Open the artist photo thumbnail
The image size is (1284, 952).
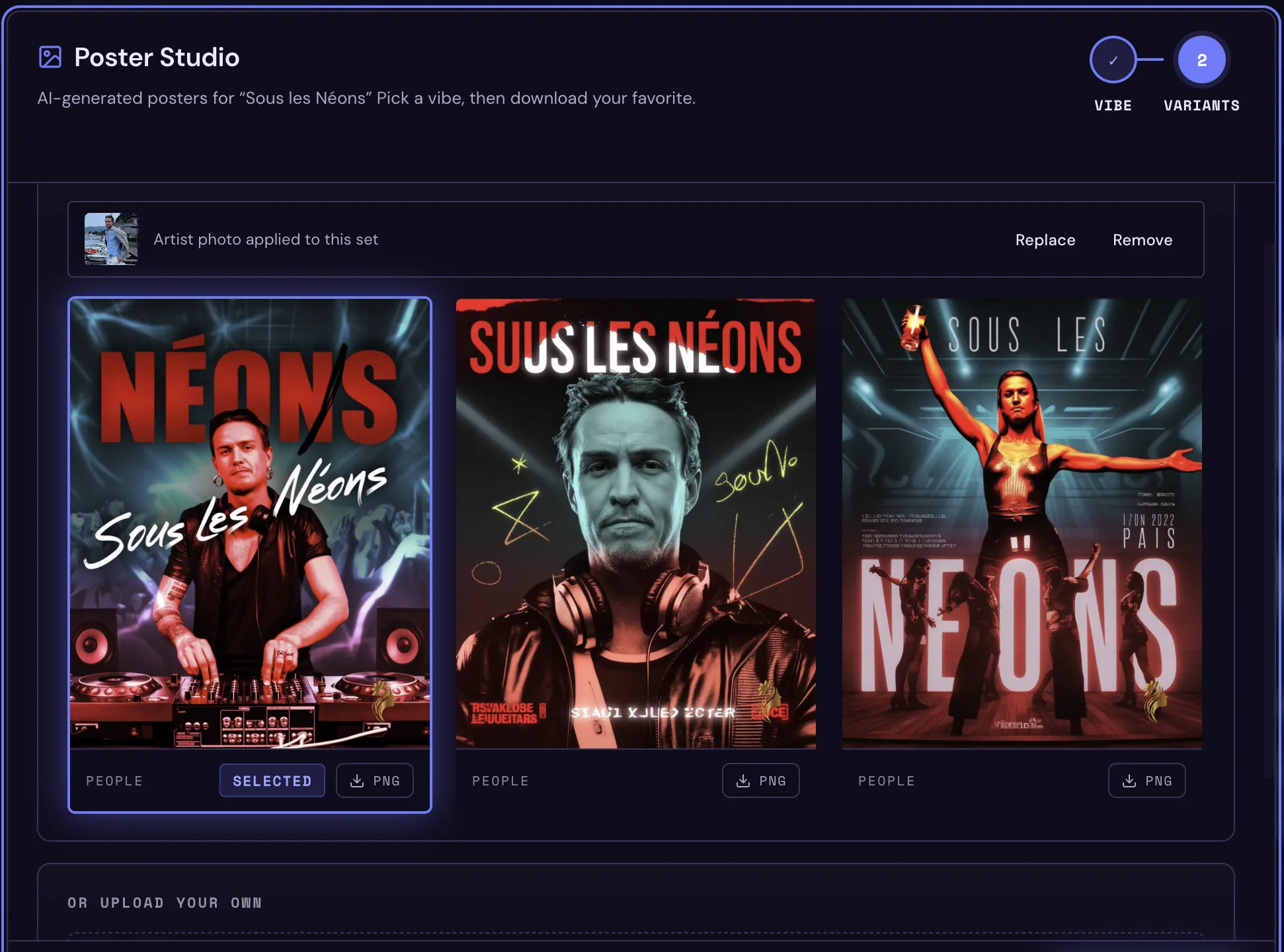[111, 239]
